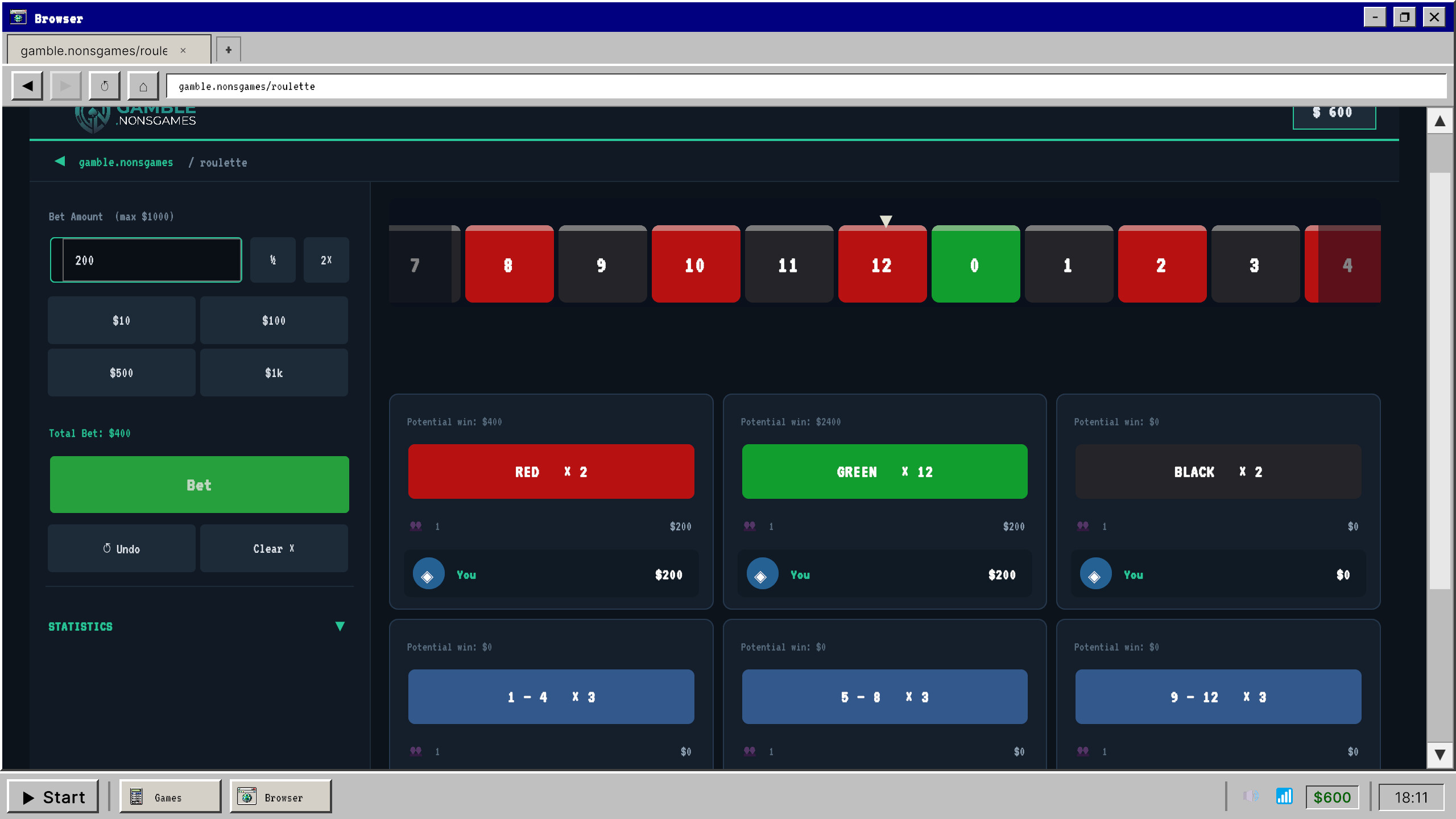Add the $1k chip amount
1456x819 pixels.
tap(274, 373)
